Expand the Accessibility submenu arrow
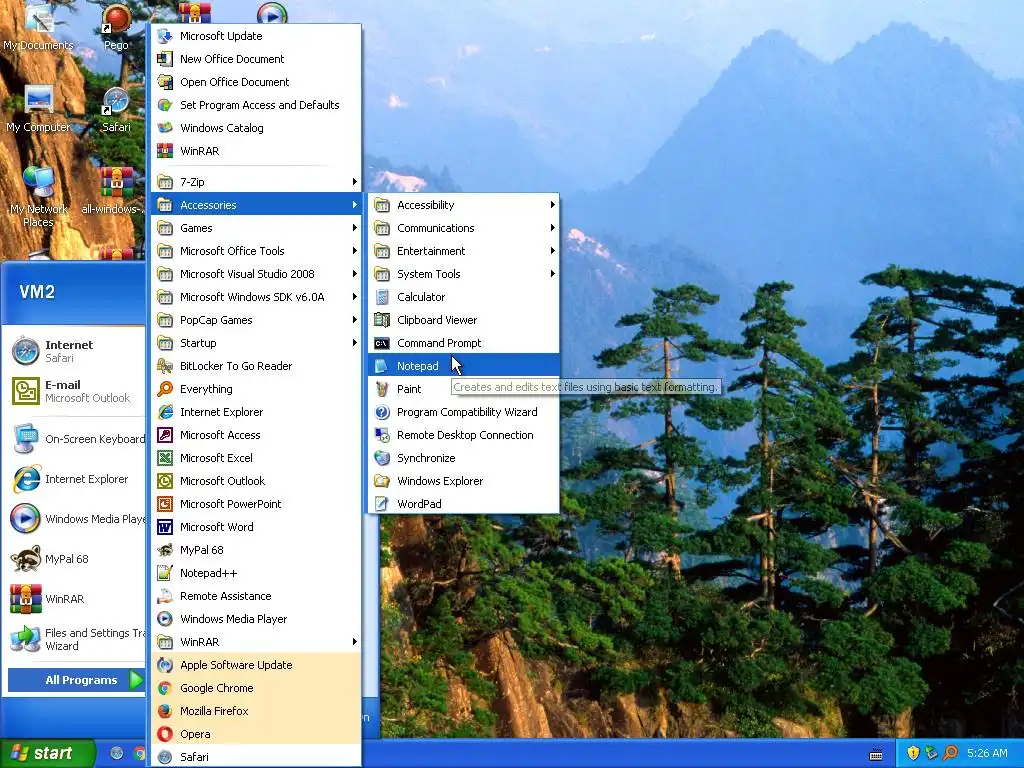 coord(552,205)
